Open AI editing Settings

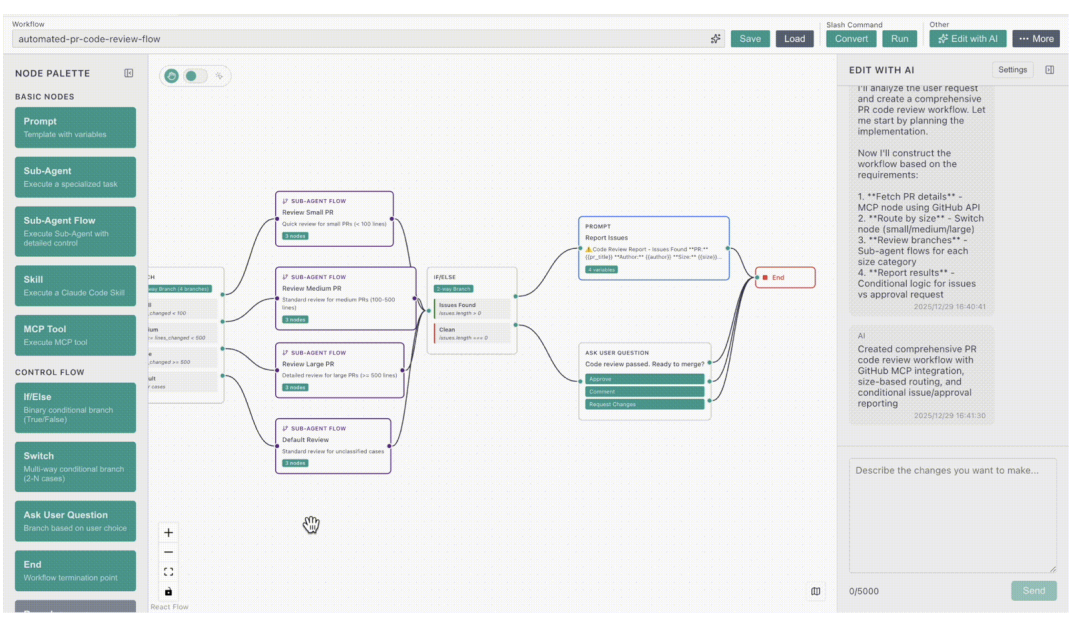(1012, 70)
